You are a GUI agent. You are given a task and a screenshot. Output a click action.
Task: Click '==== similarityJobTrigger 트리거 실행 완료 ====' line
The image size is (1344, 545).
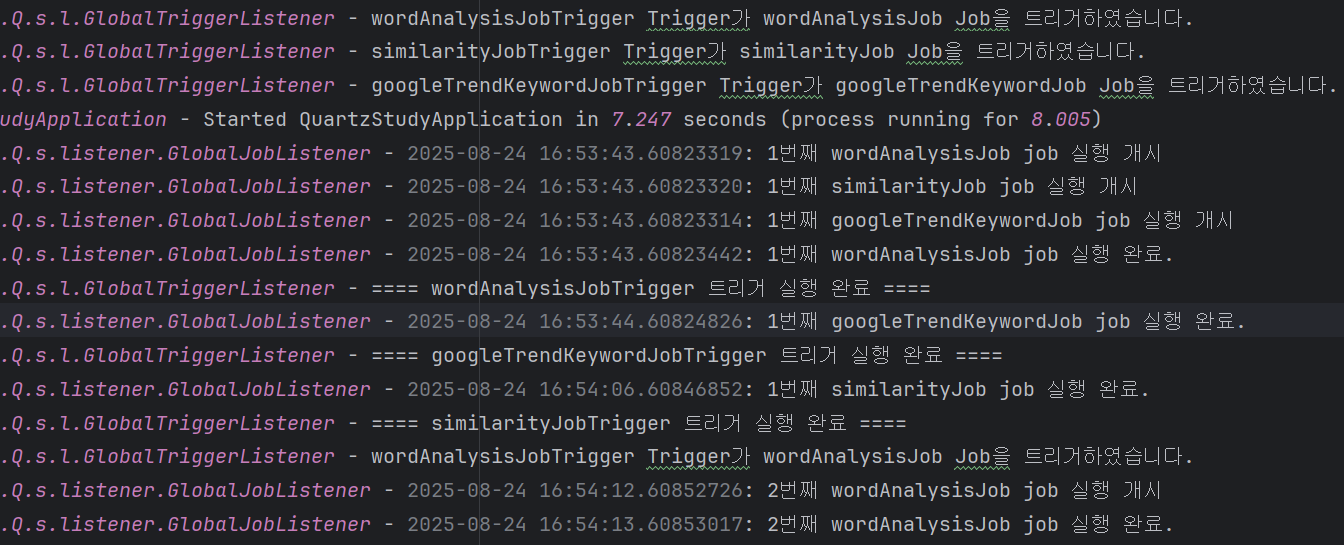[x=639, y=423]
